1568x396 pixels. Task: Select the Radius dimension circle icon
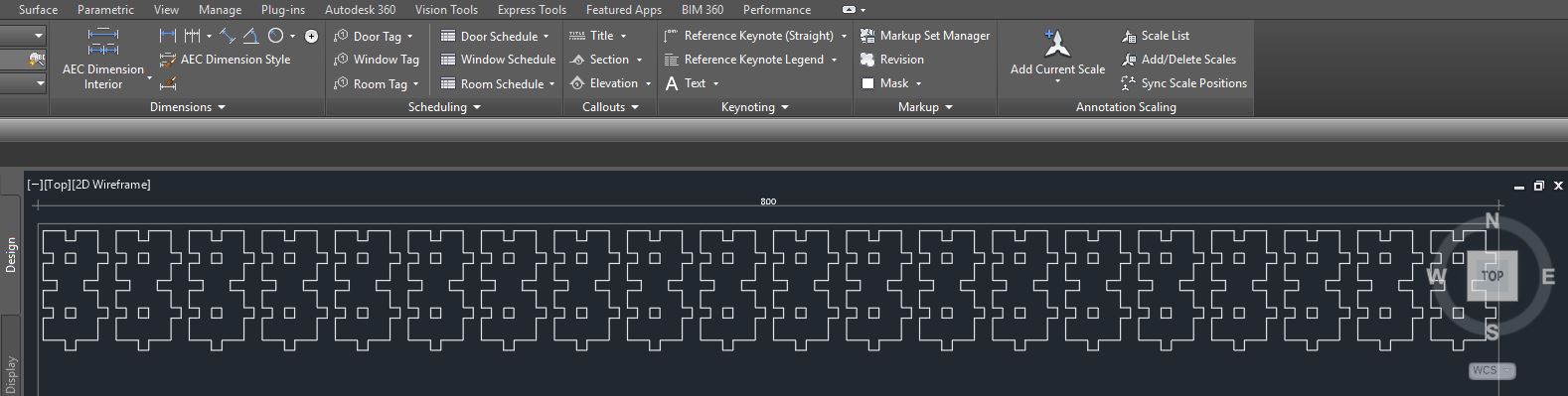275,36
